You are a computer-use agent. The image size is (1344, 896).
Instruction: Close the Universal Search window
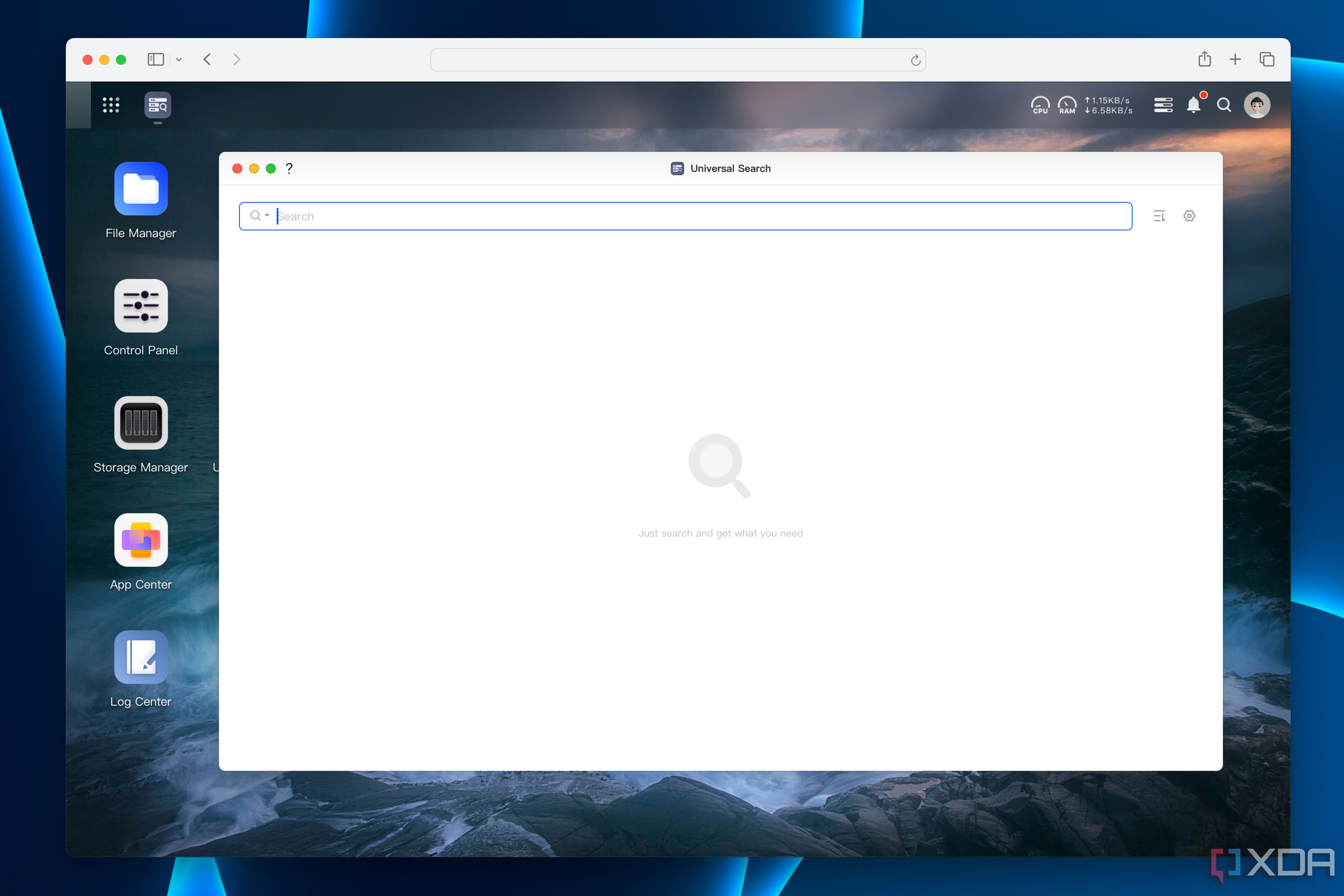click(x=237, y=169)
